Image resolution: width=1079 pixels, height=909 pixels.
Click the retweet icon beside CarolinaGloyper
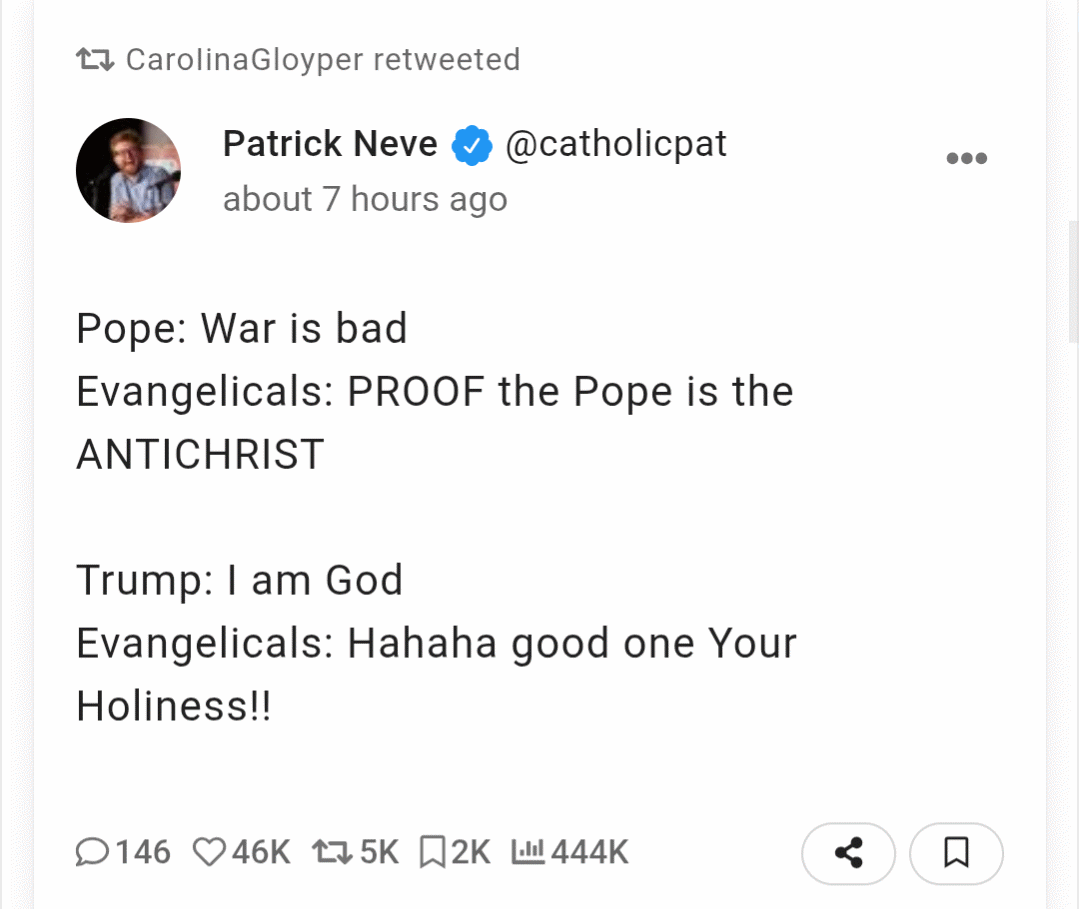[x=95, y=60]
